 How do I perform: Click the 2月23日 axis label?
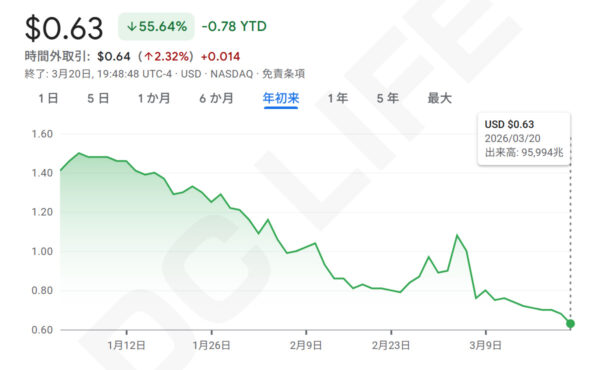point(391,346)
